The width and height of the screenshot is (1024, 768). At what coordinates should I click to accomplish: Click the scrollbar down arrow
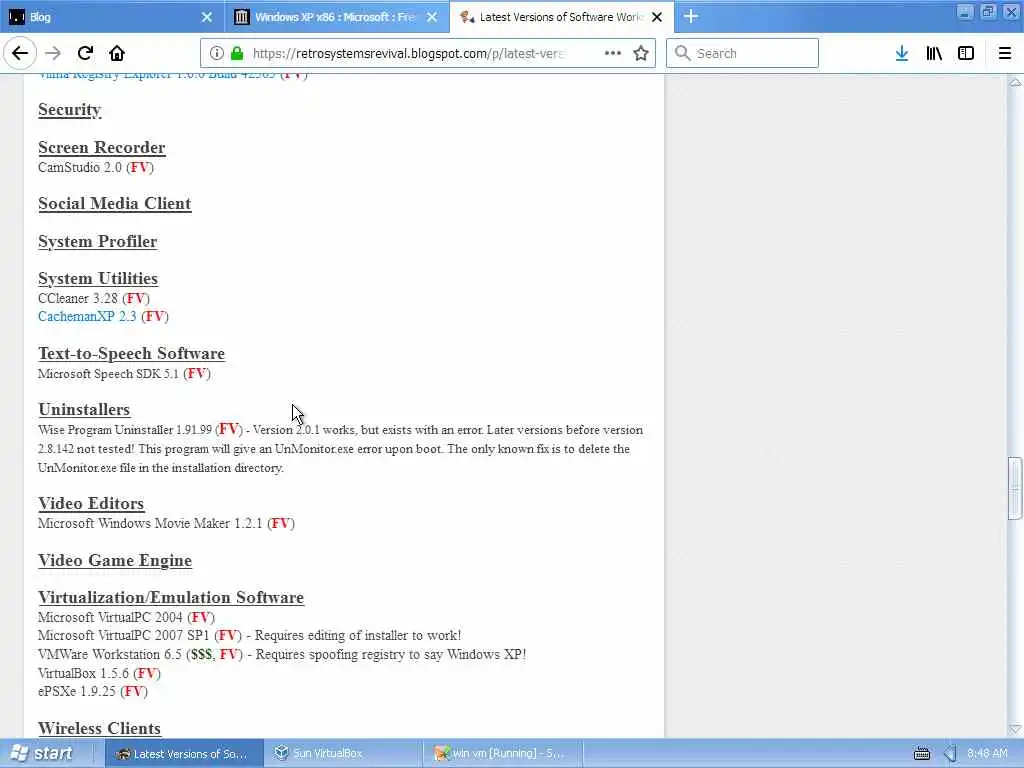(x=1015, y=728)
